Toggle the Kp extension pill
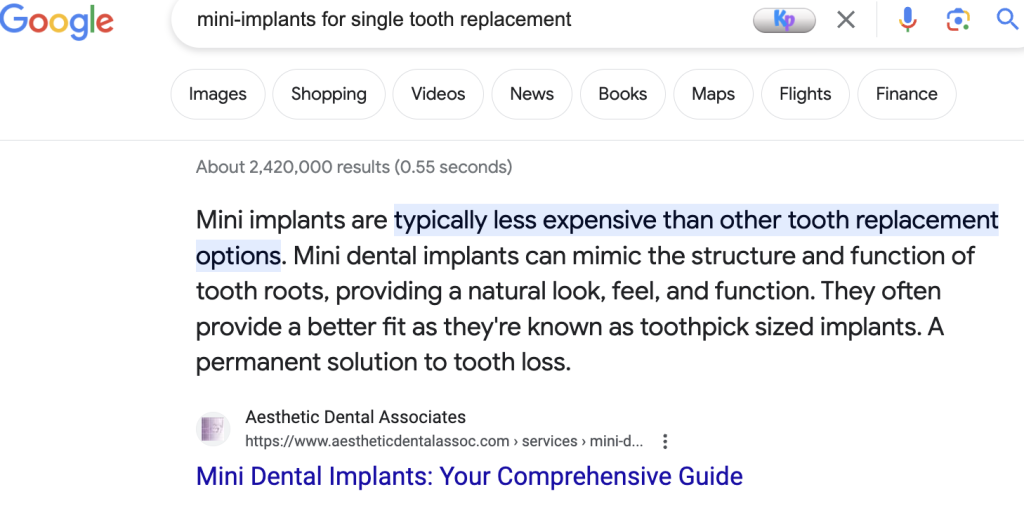Viewport: 1024px width, 506px height. [785, 20]
